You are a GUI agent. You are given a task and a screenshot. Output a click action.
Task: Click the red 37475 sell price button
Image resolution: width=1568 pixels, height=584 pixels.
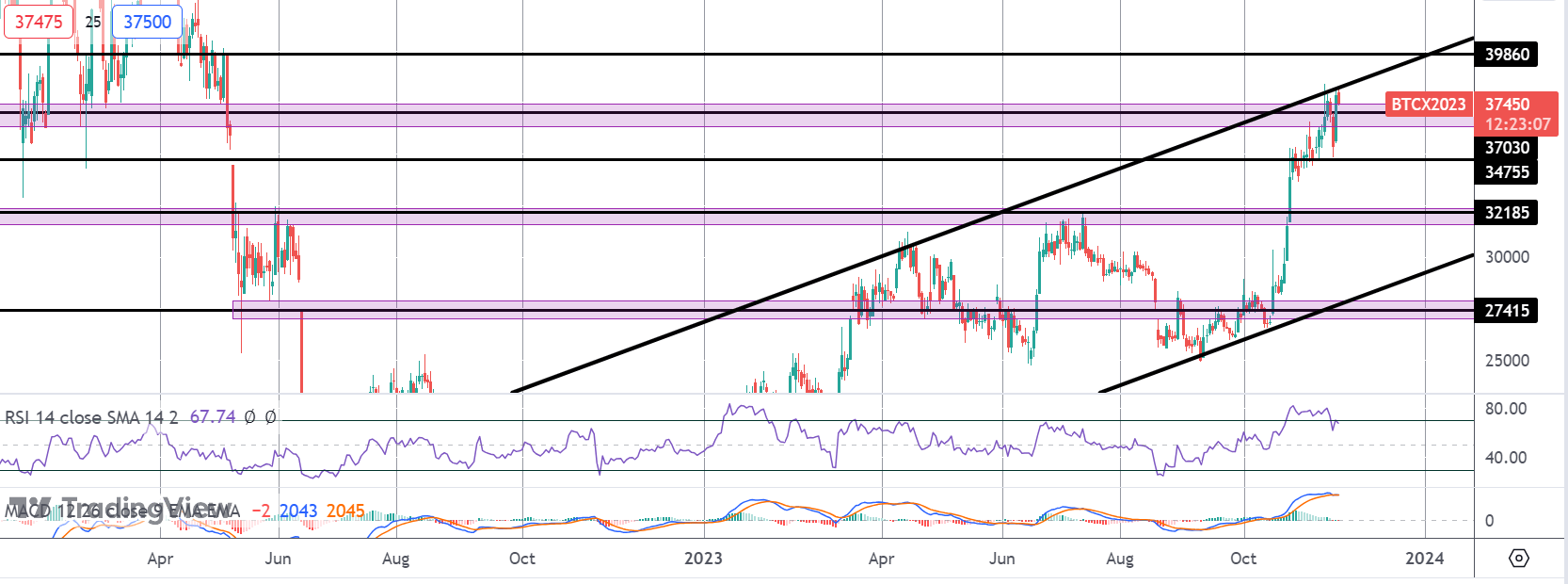tap(39, 22)
